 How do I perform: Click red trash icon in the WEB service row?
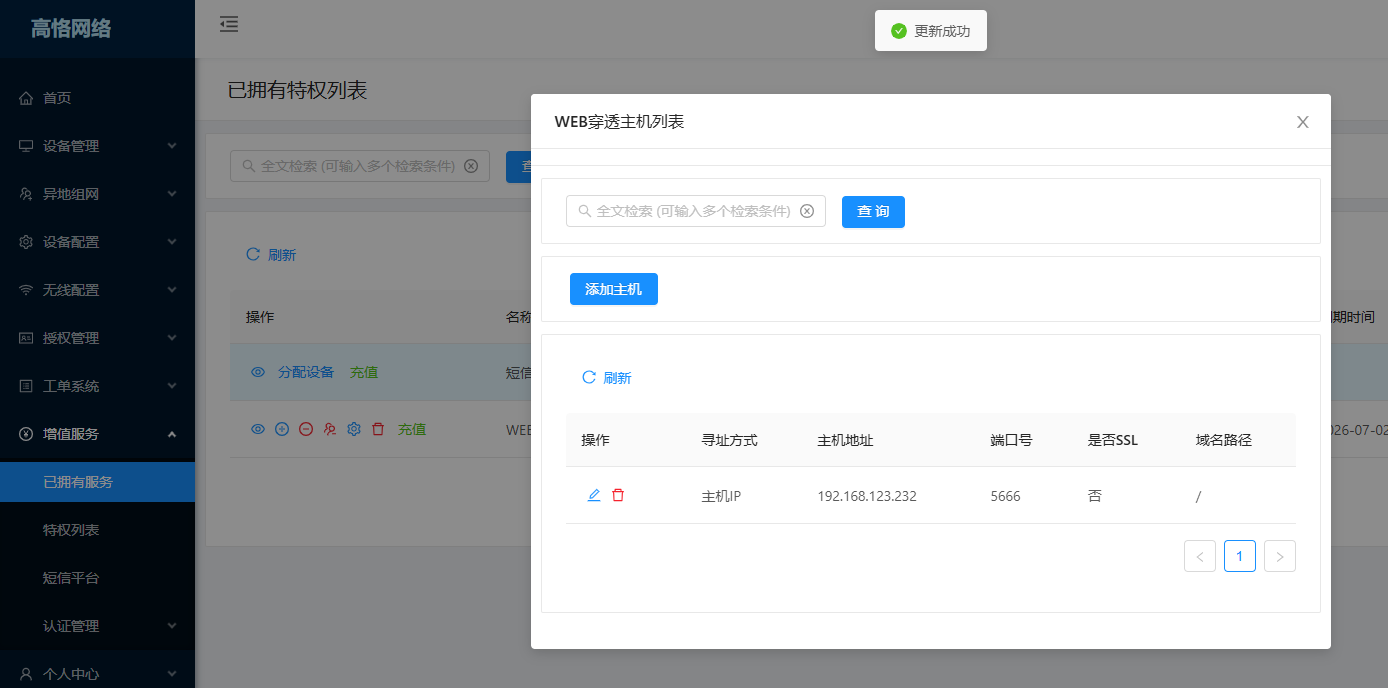pyautogui.click(x=378, y=429)
